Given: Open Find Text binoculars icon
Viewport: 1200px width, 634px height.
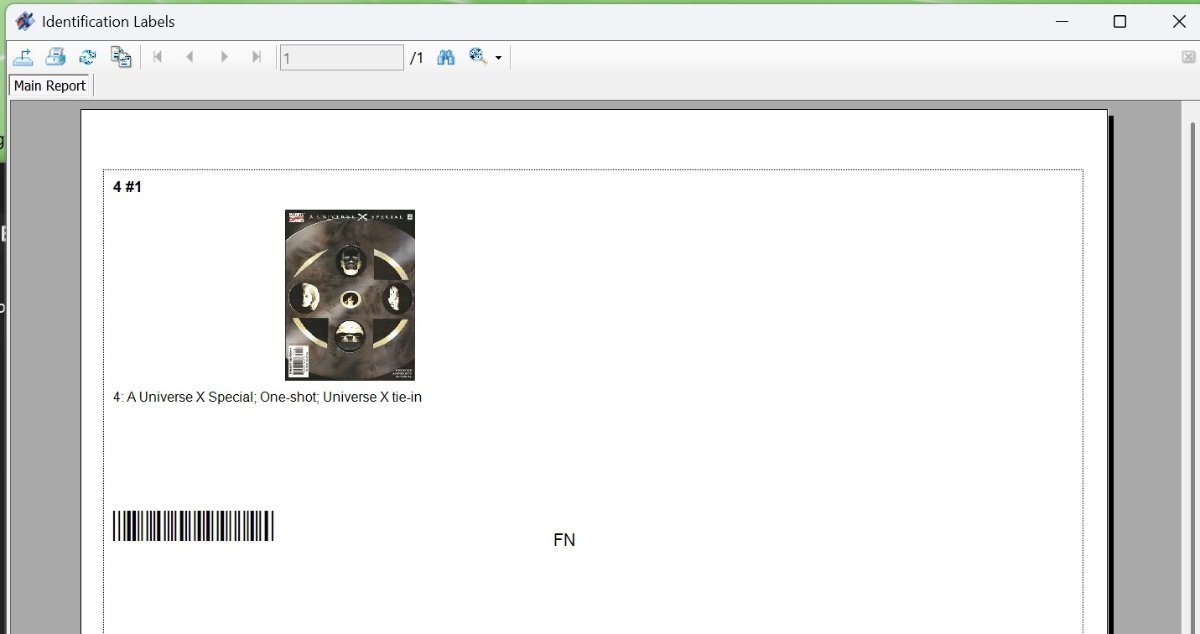Looking at the screenshot, I should pyautogui.click(x=446, y=57).
